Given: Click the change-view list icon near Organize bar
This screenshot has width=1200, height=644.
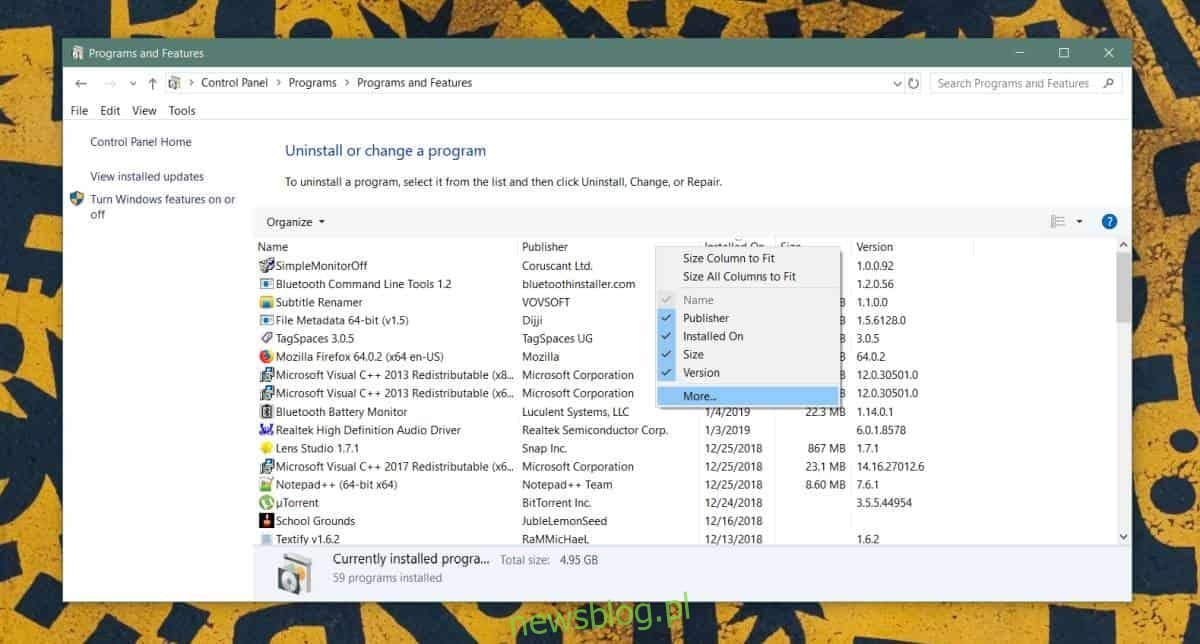Looking at the screenshot, I should click(1058, 221).
